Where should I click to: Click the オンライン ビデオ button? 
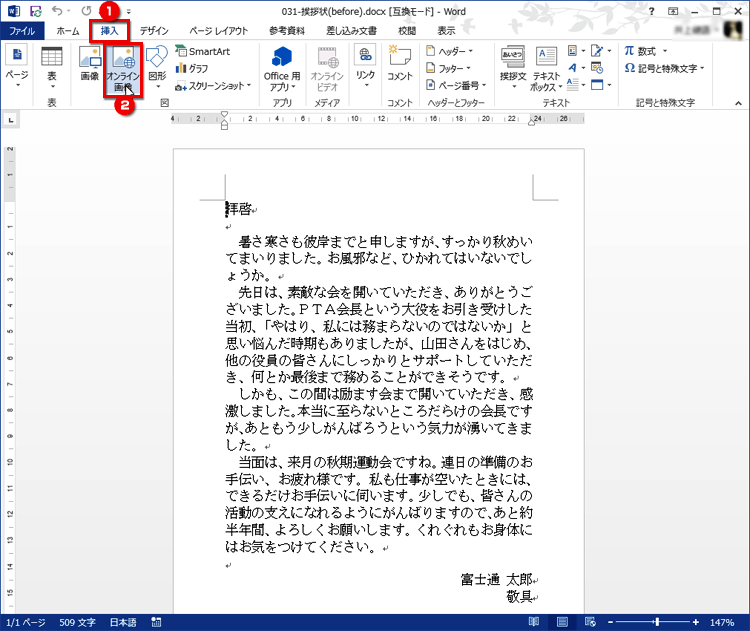(x=327, y=68)
